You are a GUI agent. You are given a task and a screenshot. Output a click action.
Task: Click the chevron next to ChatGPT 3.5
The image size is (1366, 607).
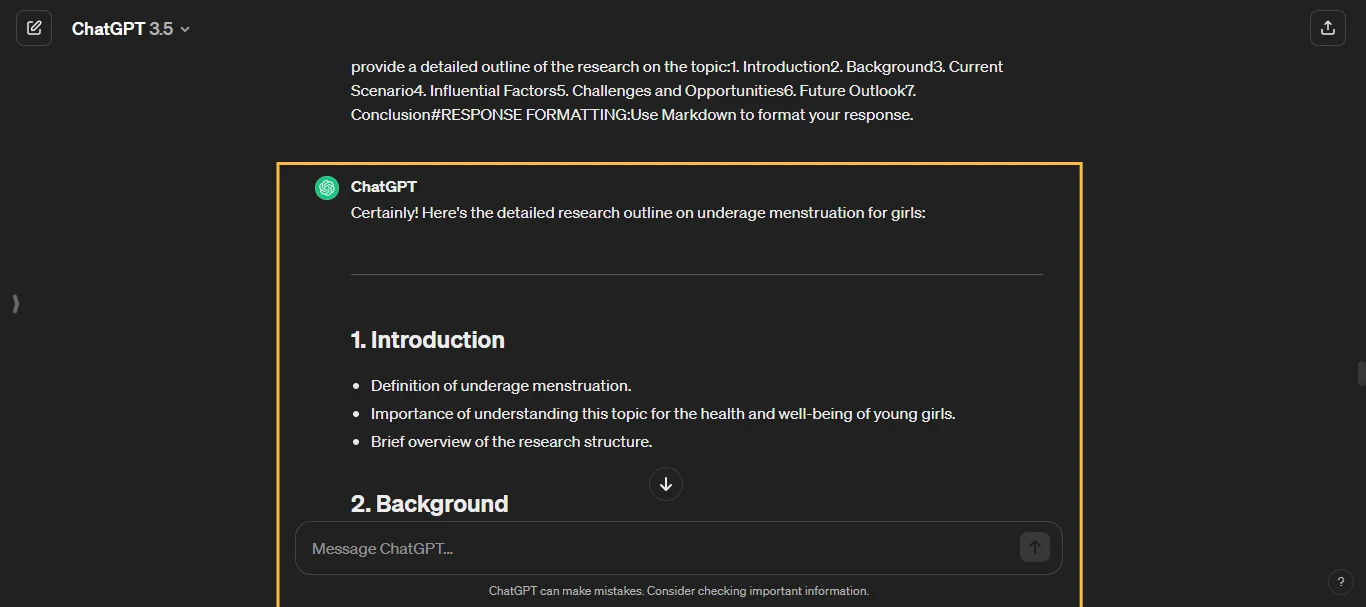[x=184, y=29]
